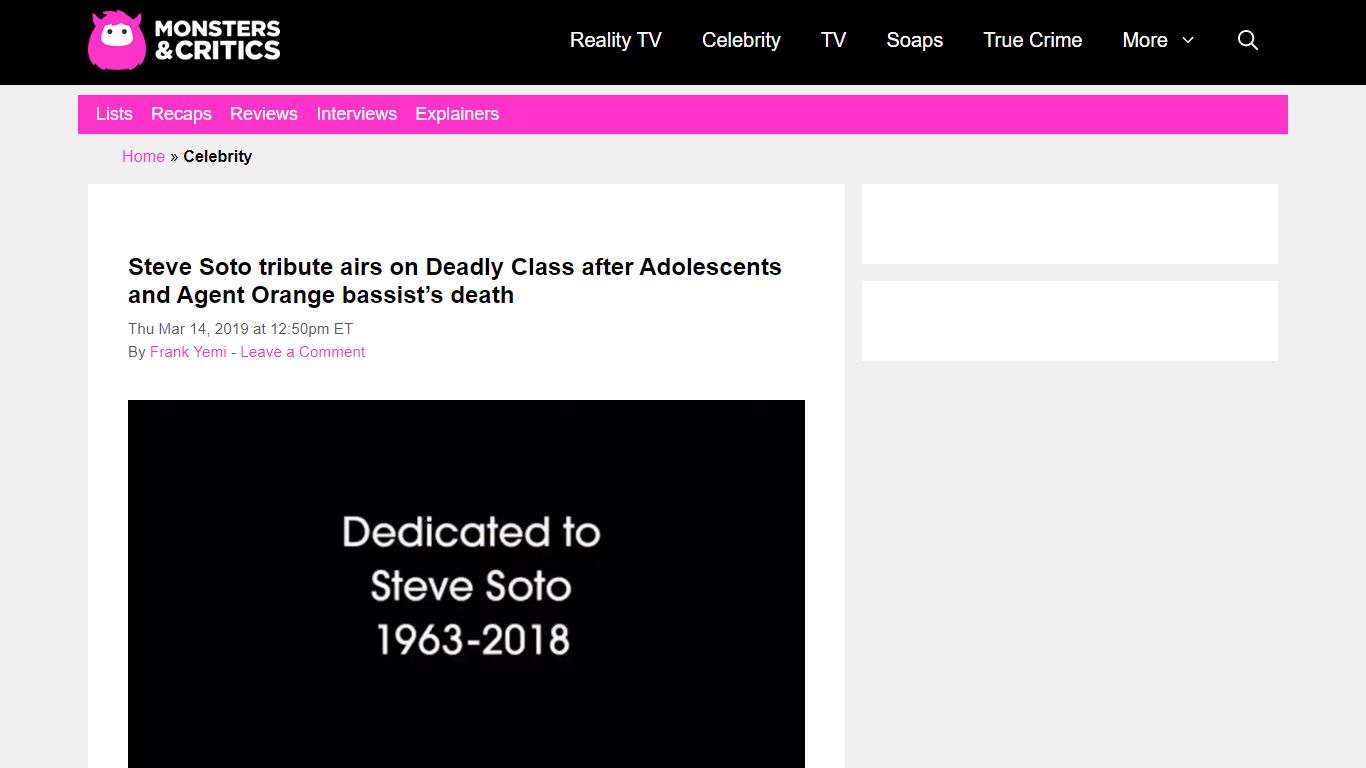The height and width of the screenshot is (768, 1366).
Task: Open the Celebrity nav menu item
Action: click(741, 40)
